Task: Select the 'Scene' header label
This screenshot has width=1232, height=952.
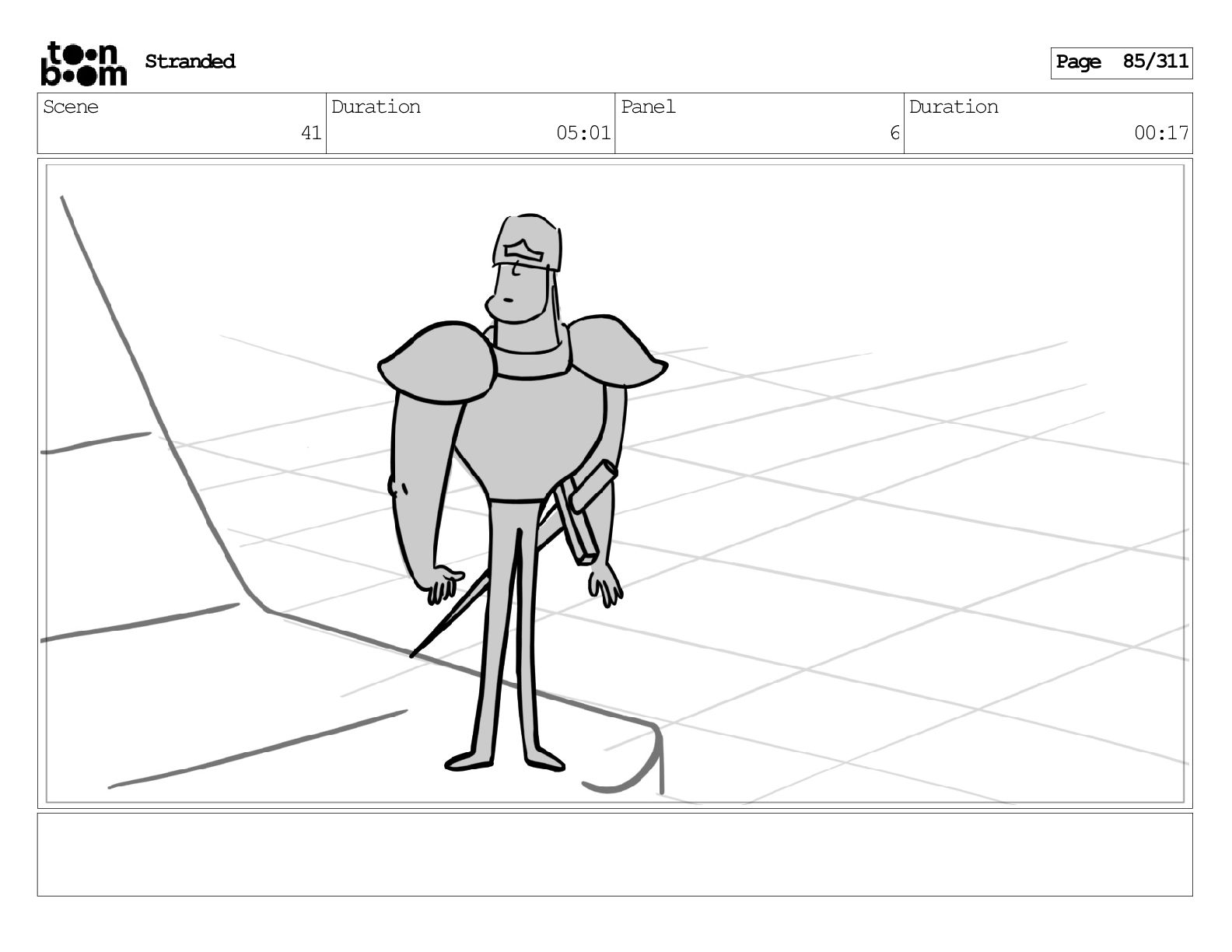Action: pos(71,107)
